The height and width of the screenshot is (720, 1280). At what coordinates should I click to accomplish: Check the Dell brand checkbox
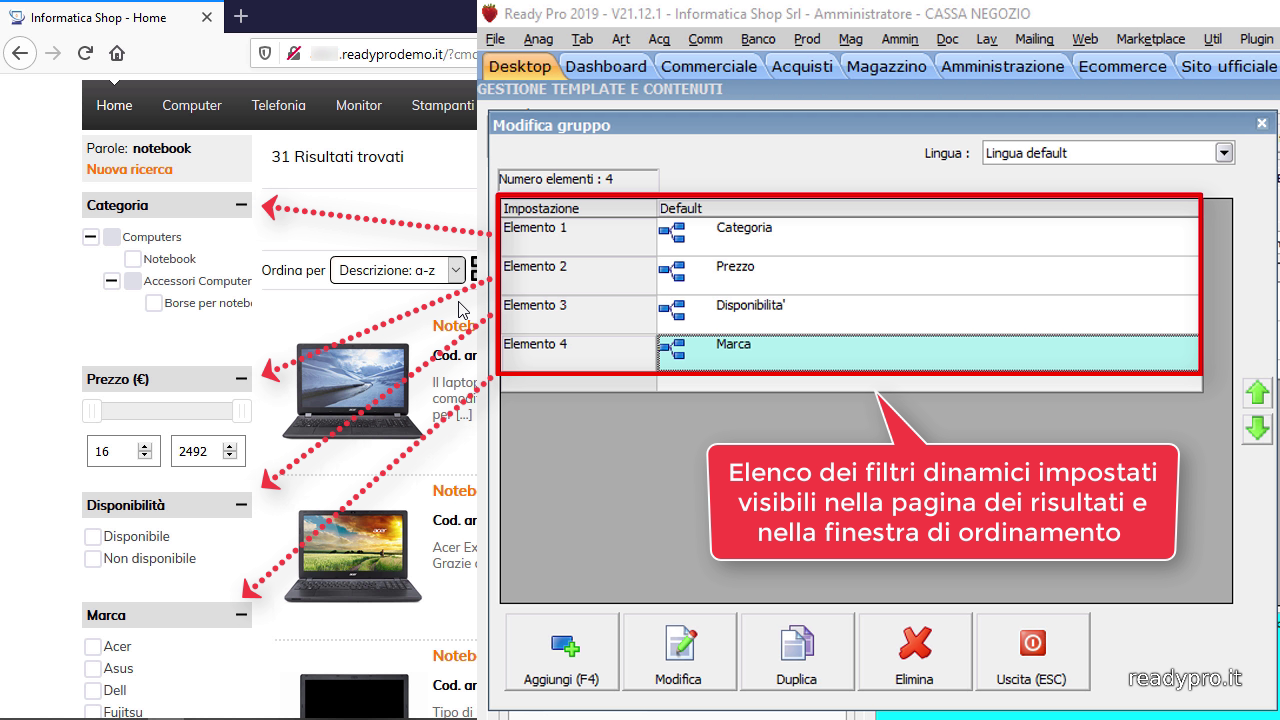(x=93, y=691)
